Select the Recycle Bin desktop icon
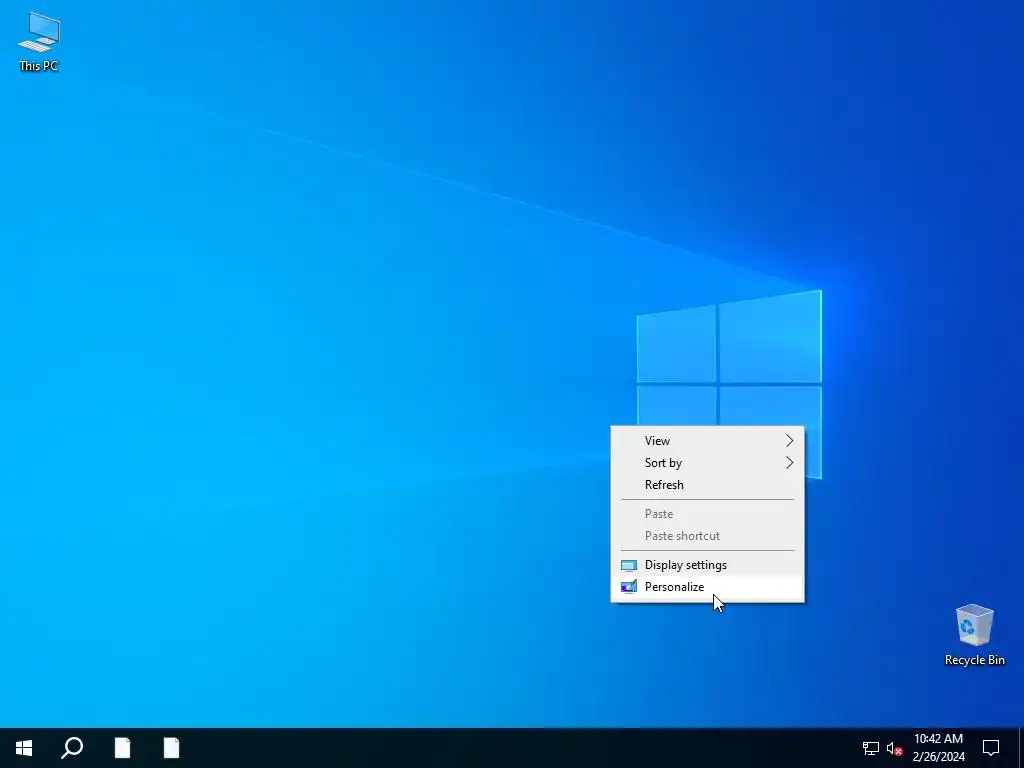This screenshot has width=1024, height=768. (x=974, y=635)
